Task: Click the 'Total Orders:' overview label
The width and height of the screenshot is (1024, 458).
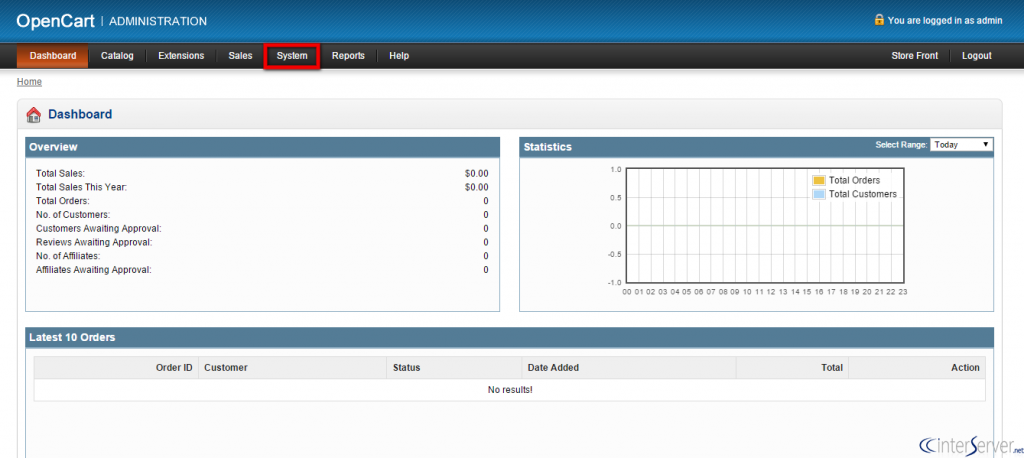Action: (x=63, y=201)
